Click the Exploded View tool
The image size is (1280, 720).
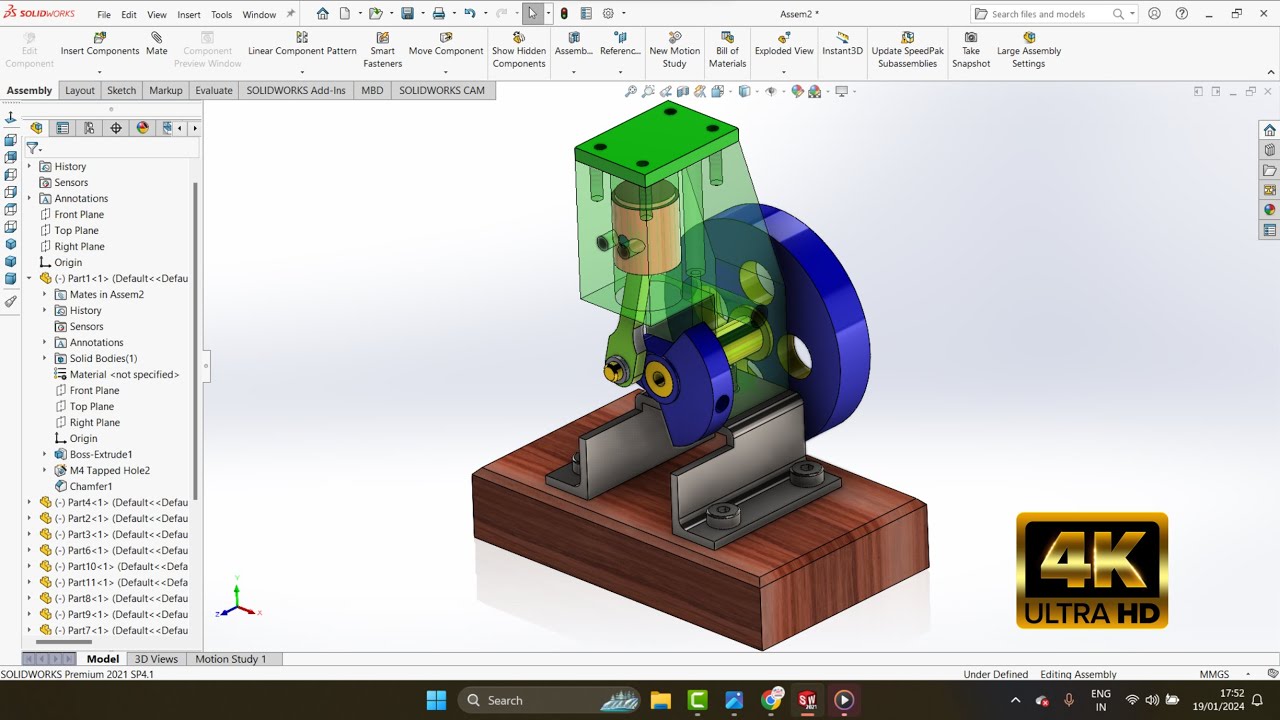[x=784, y=44]
